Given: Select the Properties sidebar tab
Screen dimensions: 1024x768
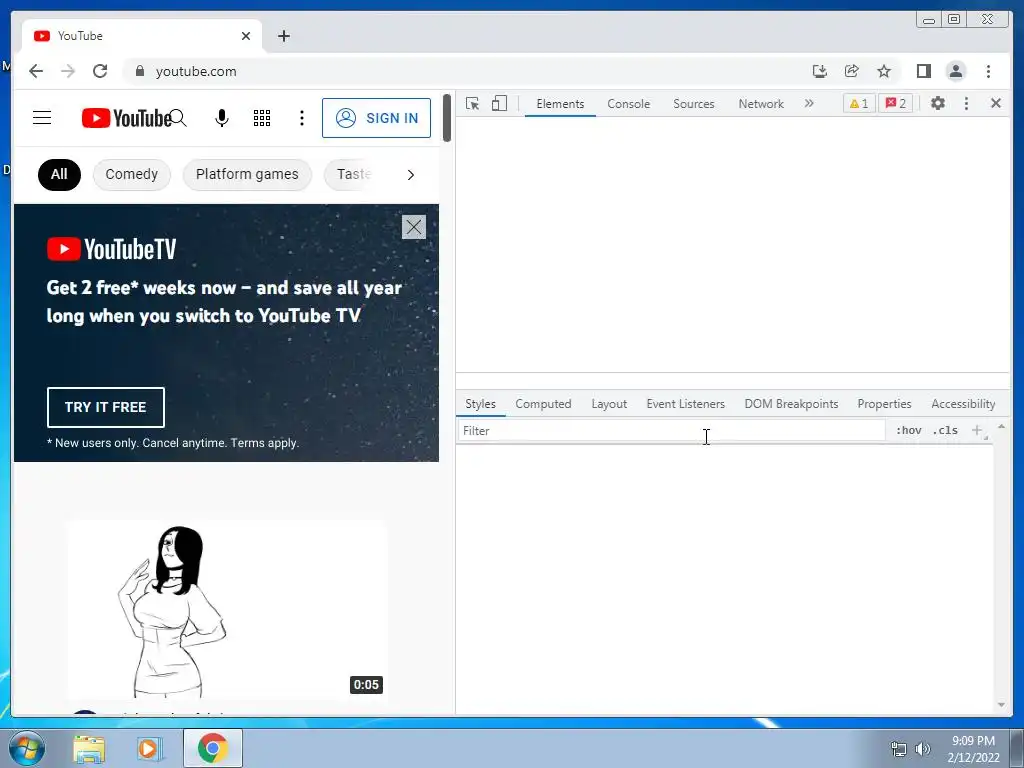Looking at the screenshot, I should pos(884,404).
